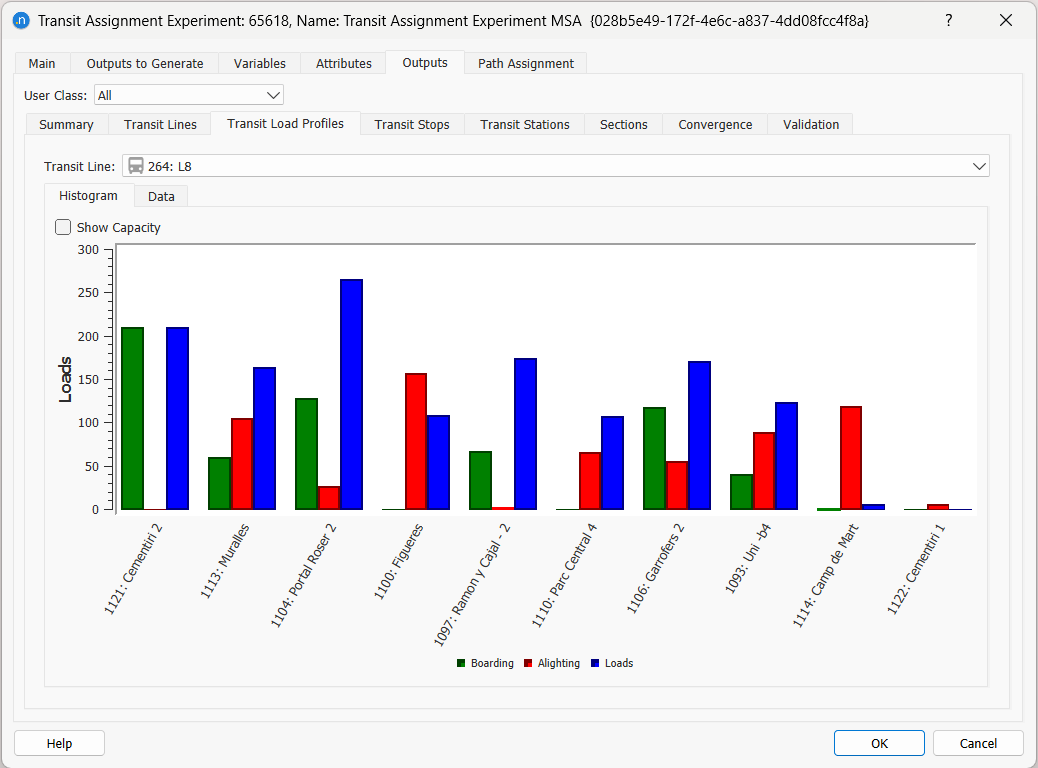
Task: Open the Validation tab
Action: (810, 124)
